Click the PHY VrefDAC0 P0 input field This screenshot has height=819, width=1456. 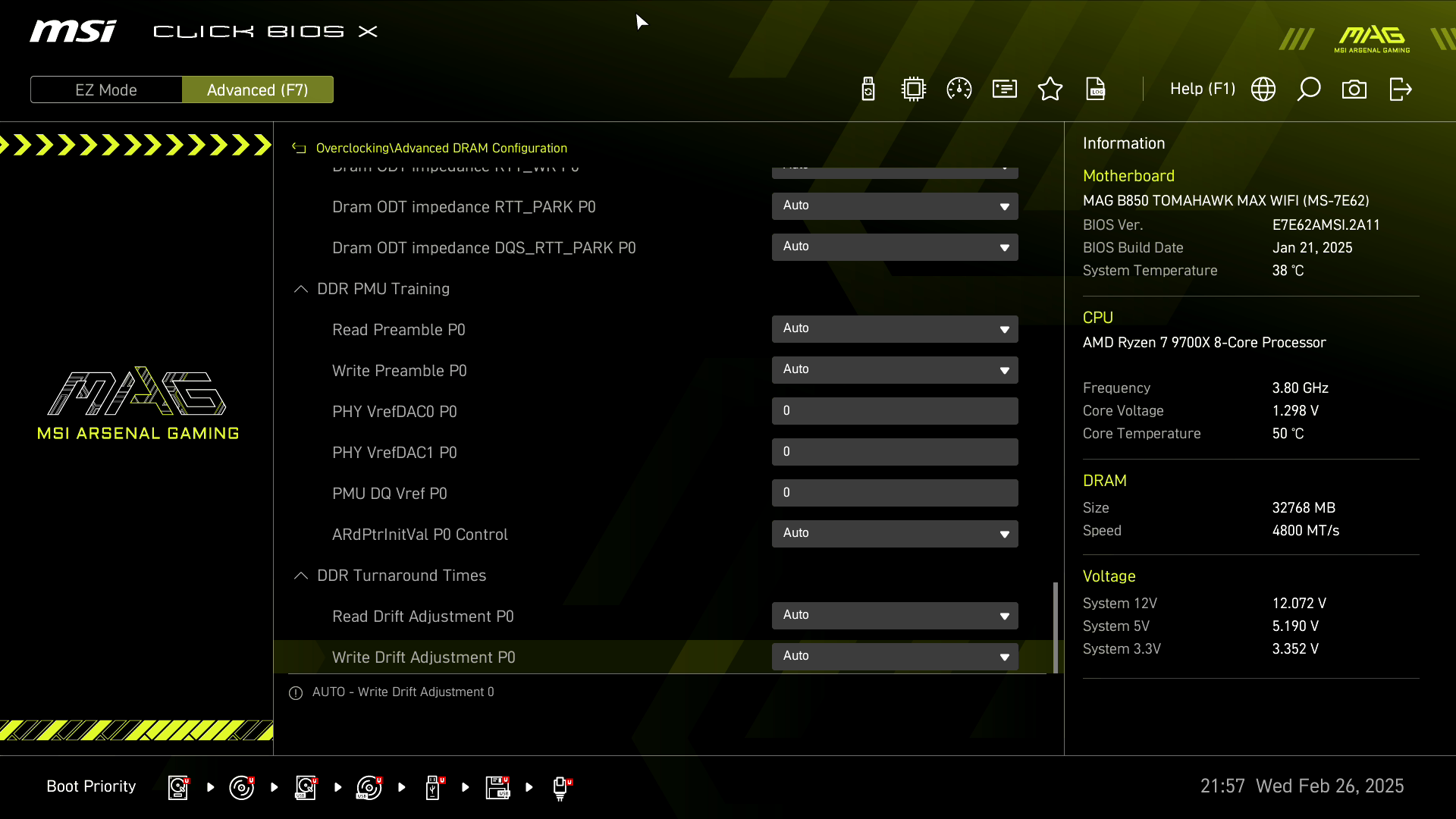coord(895,411)
